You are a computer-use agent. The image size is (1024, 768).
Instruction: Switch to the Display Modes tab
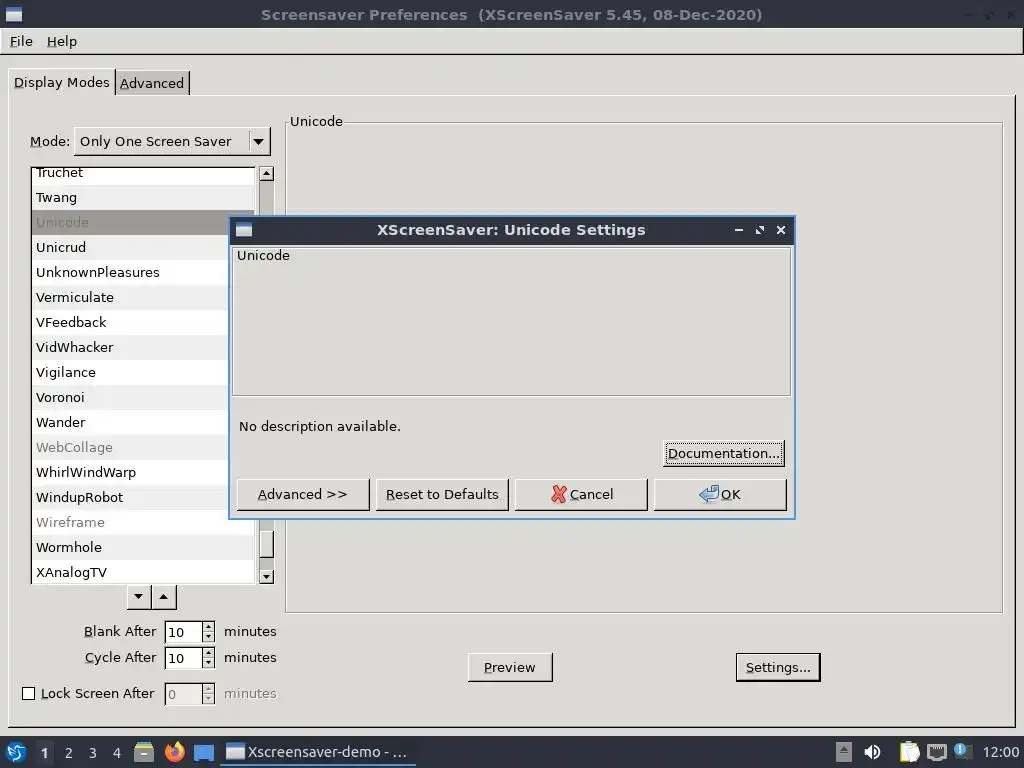tap(62, 82)
